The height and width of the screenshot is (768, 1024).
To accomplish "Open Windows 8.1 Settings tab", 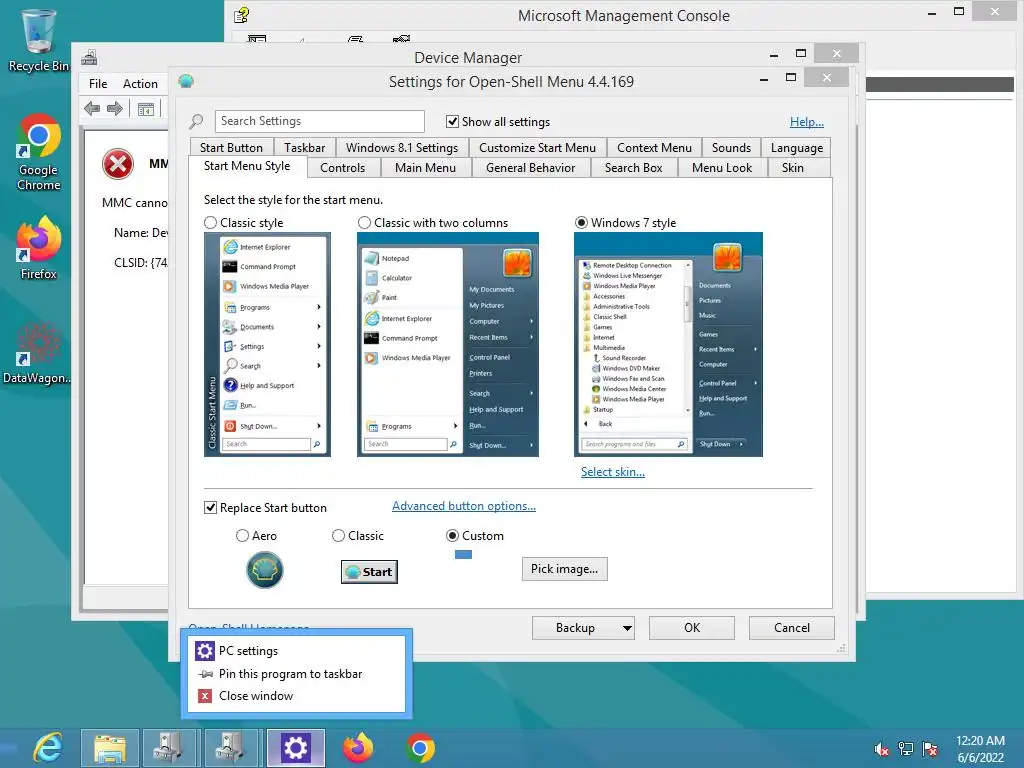I will (402, 148).
